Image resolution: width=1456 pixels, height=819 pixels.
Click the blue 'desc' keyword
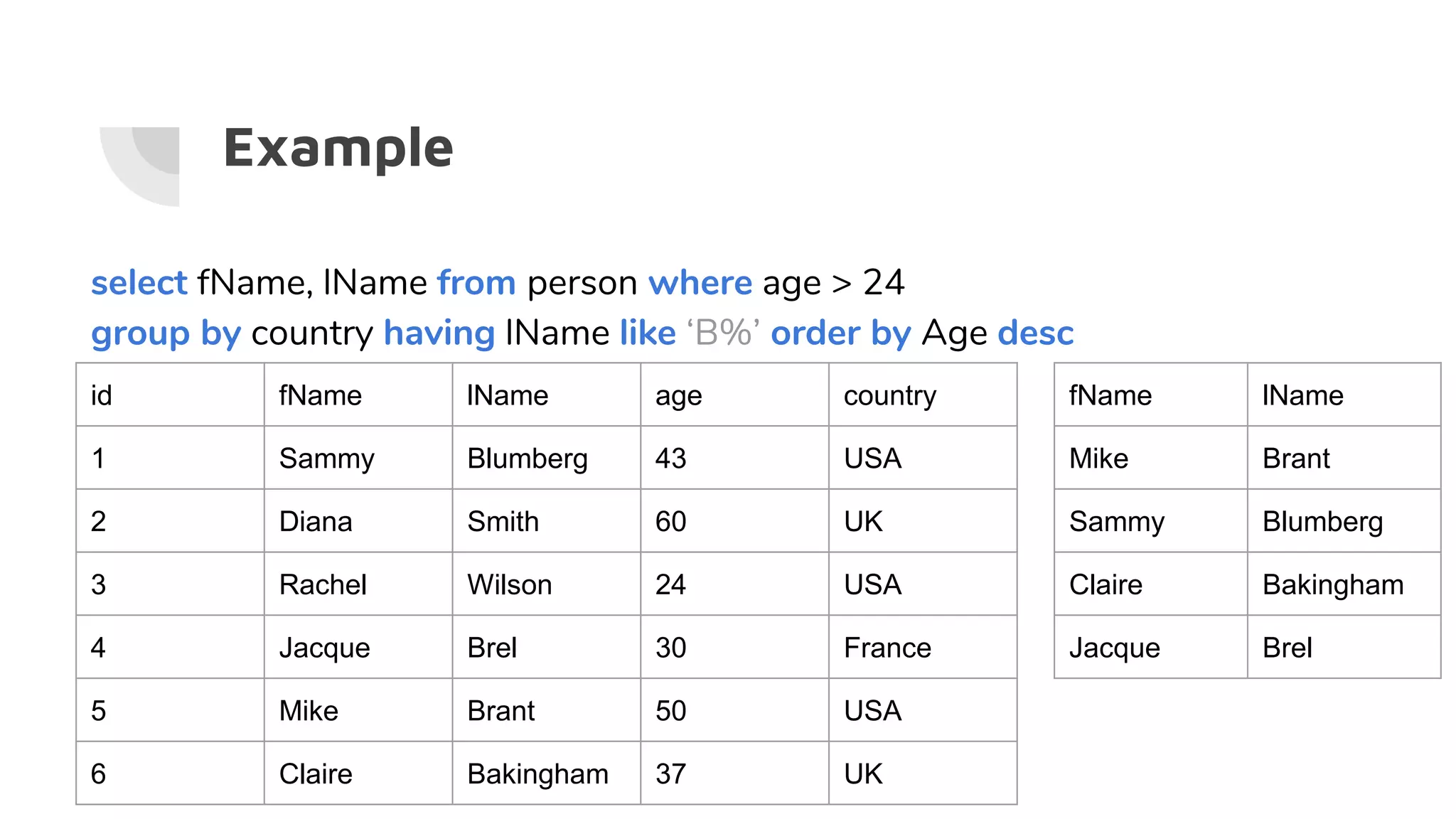(x=1035, y=333)
